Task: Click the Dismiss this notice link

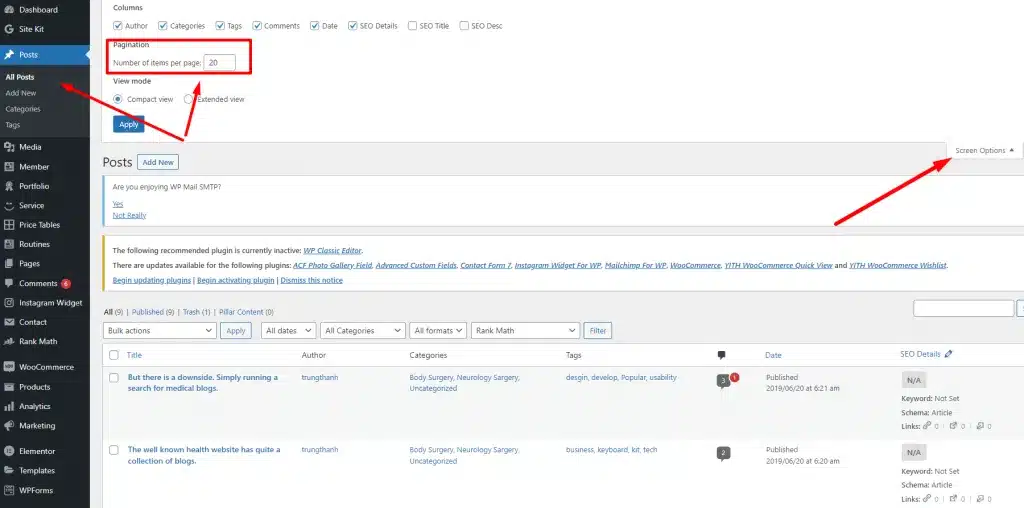Action: point(311,280)
